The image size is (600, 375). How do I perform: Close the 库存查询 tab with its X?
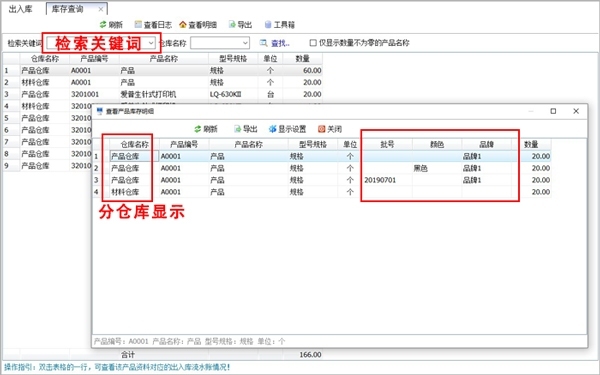click(x=101, y=9)
